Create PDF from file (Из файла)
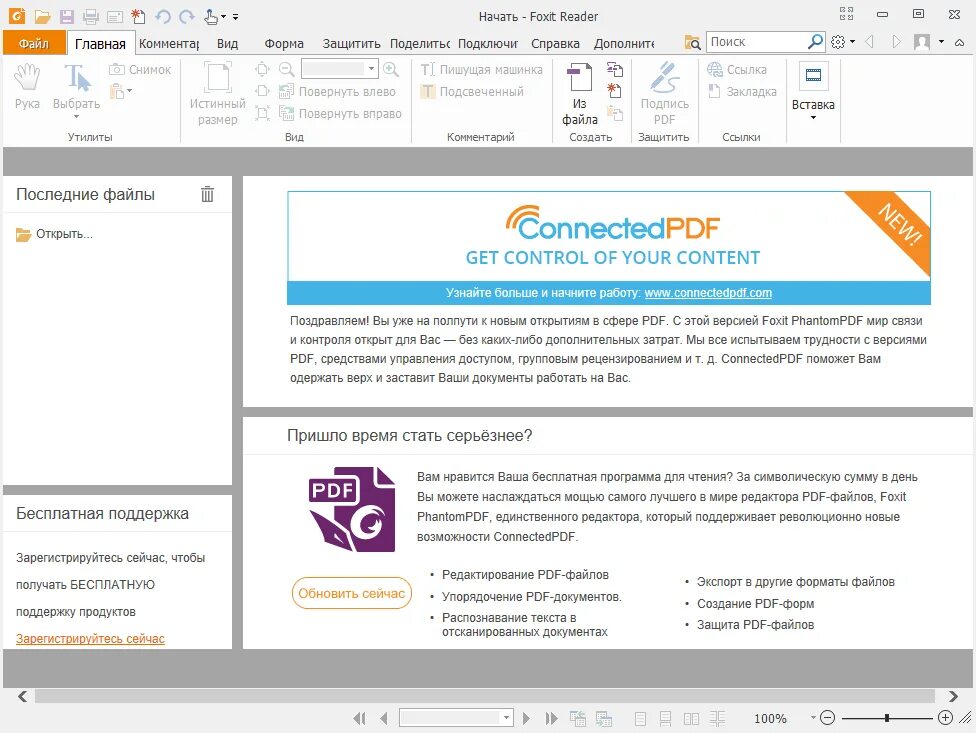The height and width of the screenshot is (733, 976). pos(580,95)
